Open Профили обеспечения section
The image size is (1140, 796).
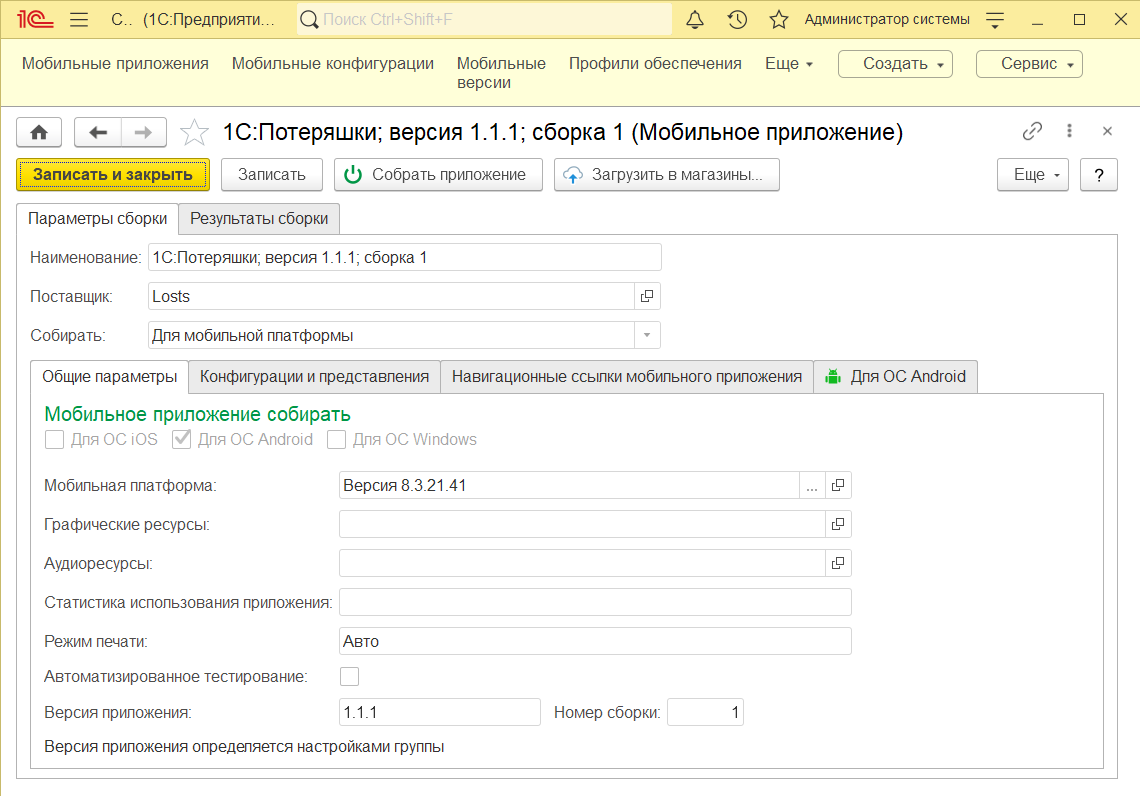[655, 64]
